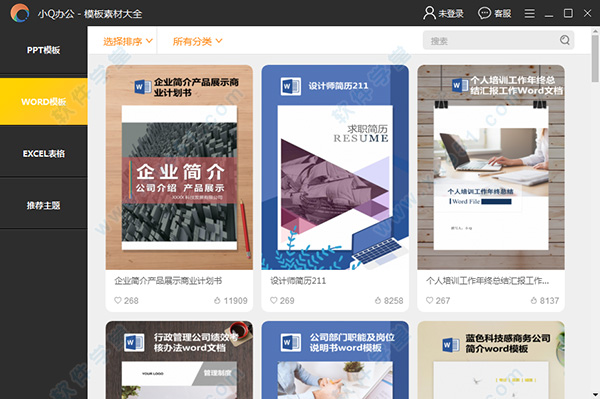Like the 个人培训工作年终总结 template heart icon
The height and width of the screenshot is (399, 600).
429,300
